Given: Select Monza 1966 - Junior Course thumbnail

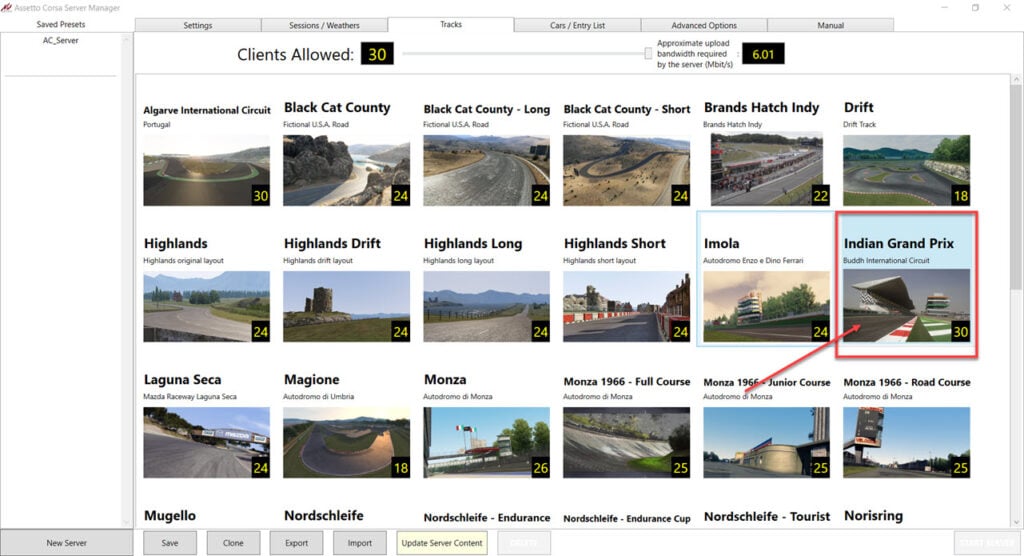Looking at the screenshot, I should [767, 442].
